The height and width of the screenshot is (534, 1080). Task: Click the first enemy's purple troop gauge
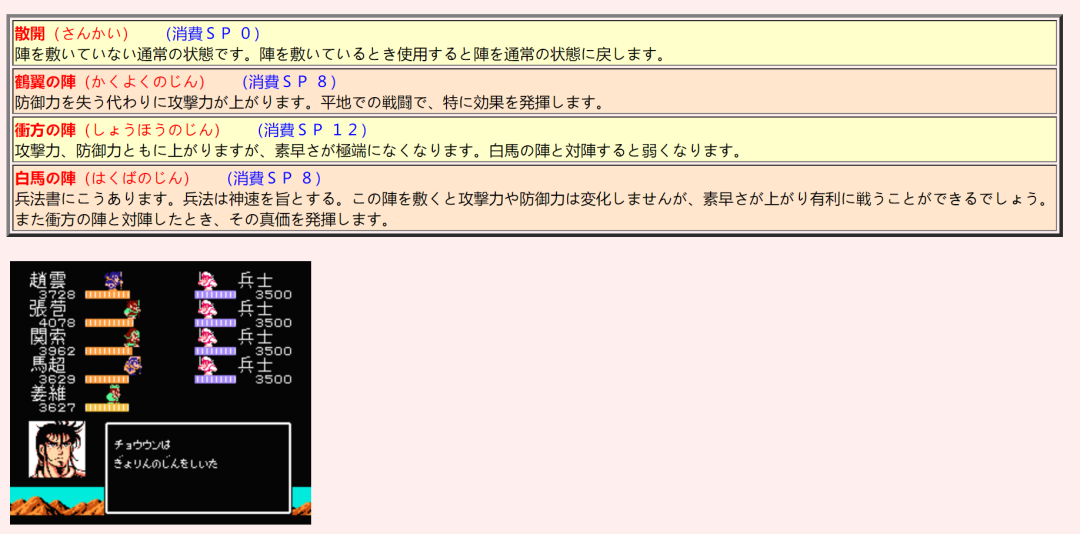click(215, 294)
